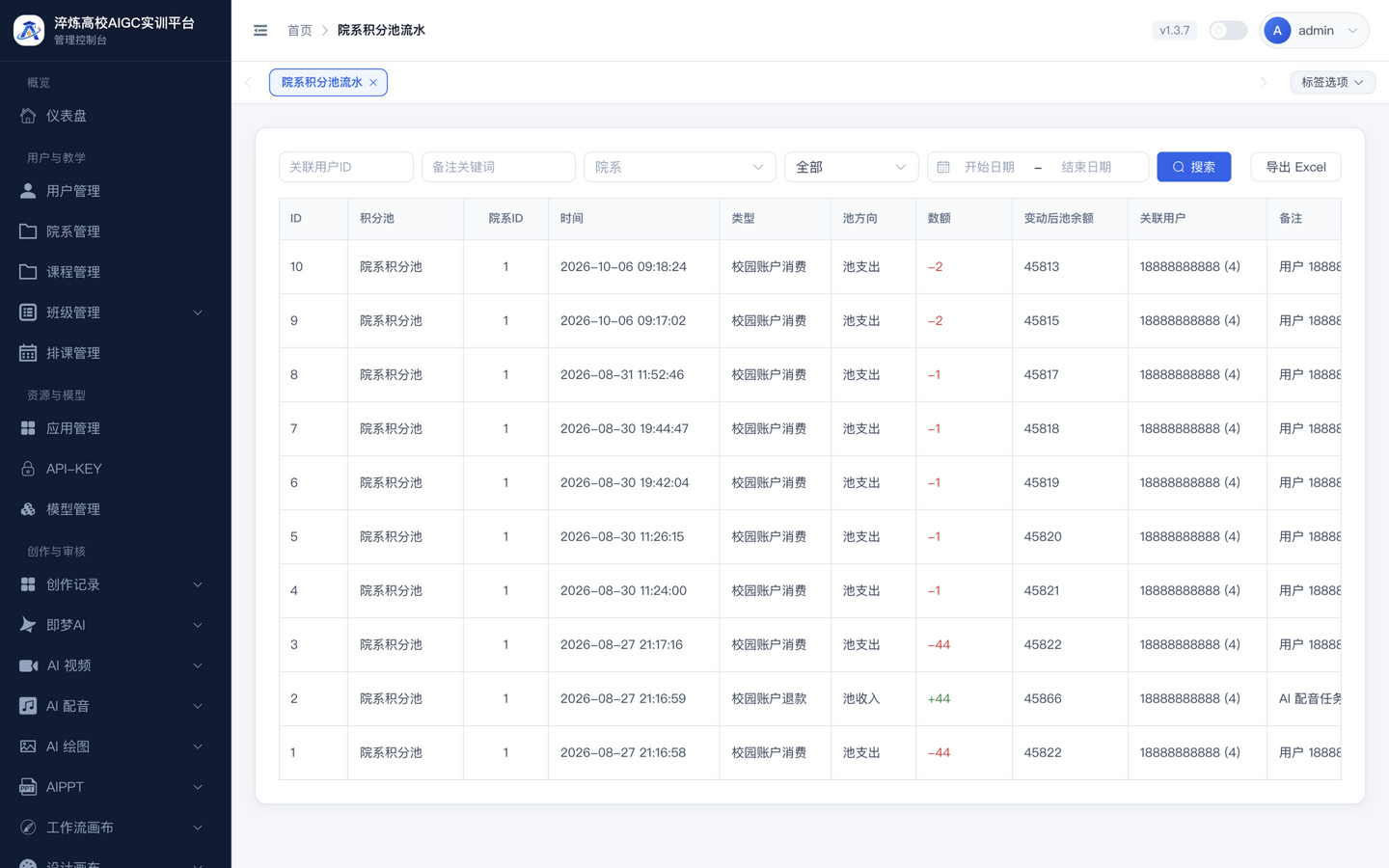Click the 应用管理 grid icon
Screen dimensions: 1389x868
click(28, 428)
